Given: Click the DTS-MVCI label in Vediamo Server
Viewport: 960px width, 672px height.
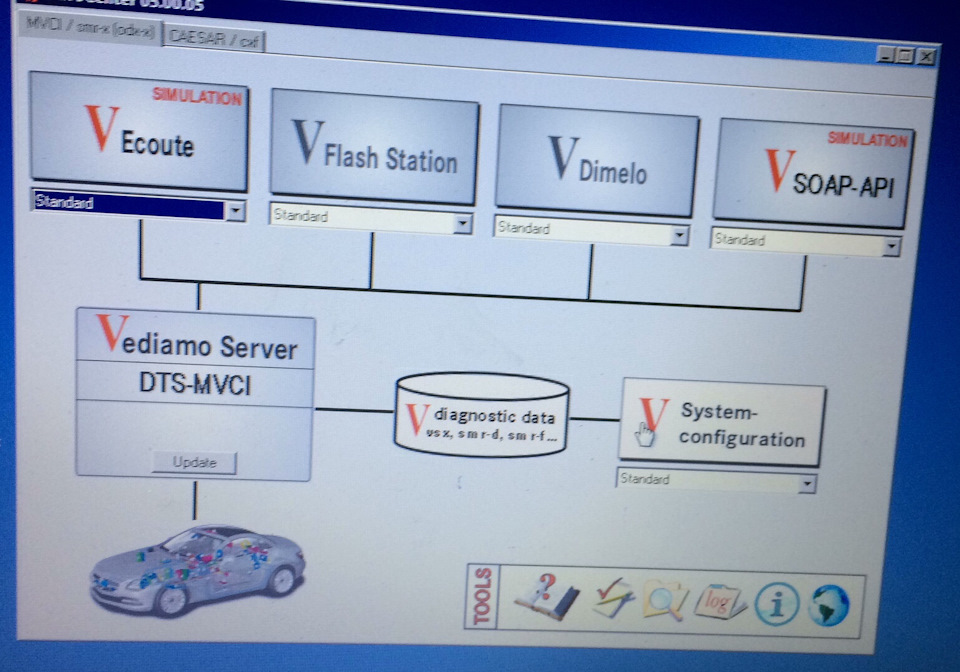Looking at the screenshot, I should [195, 384].
